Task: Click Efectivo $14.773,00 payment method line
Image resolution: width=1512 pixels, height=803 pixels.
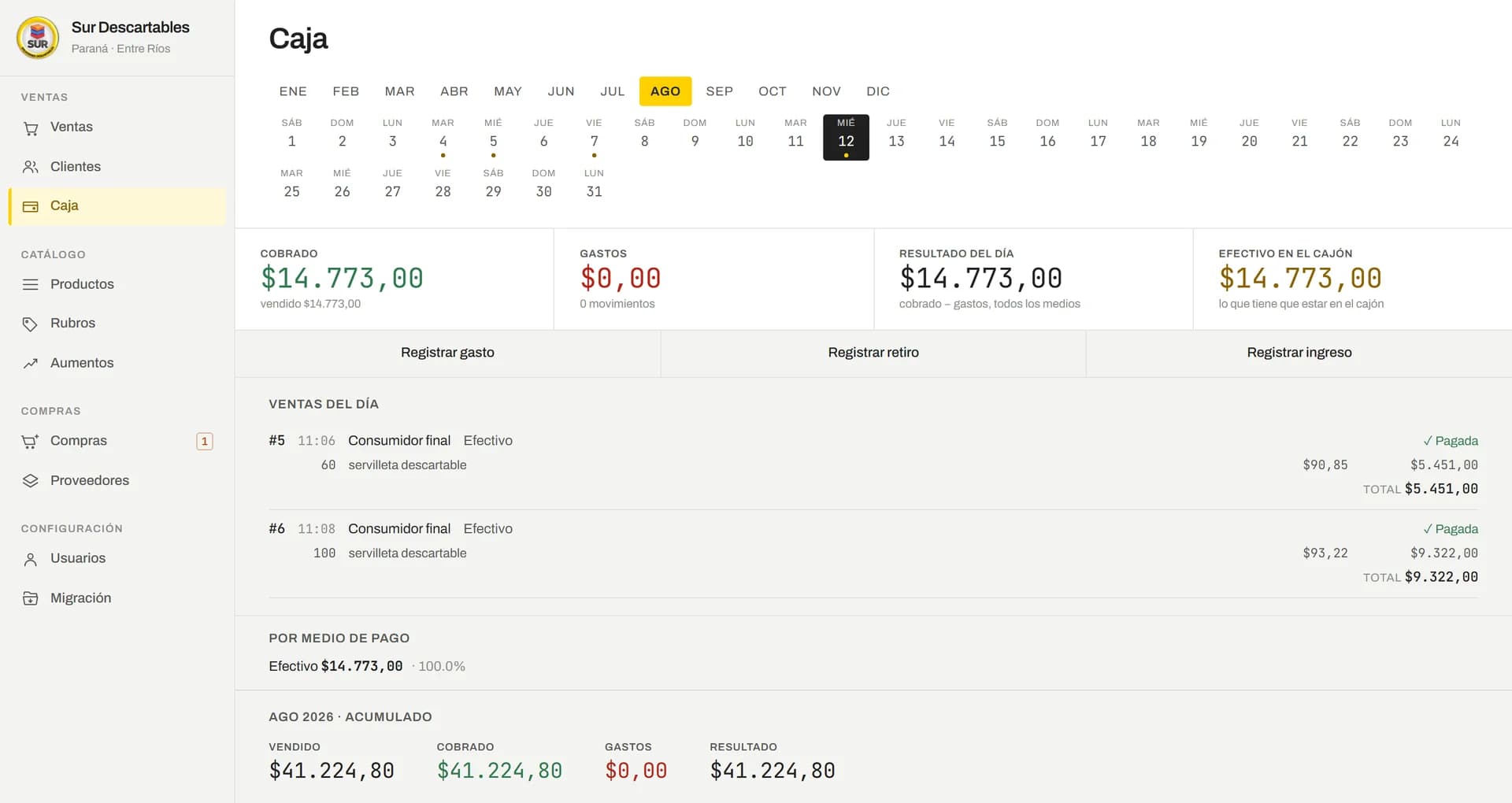Action: click(x=367, y=666)
